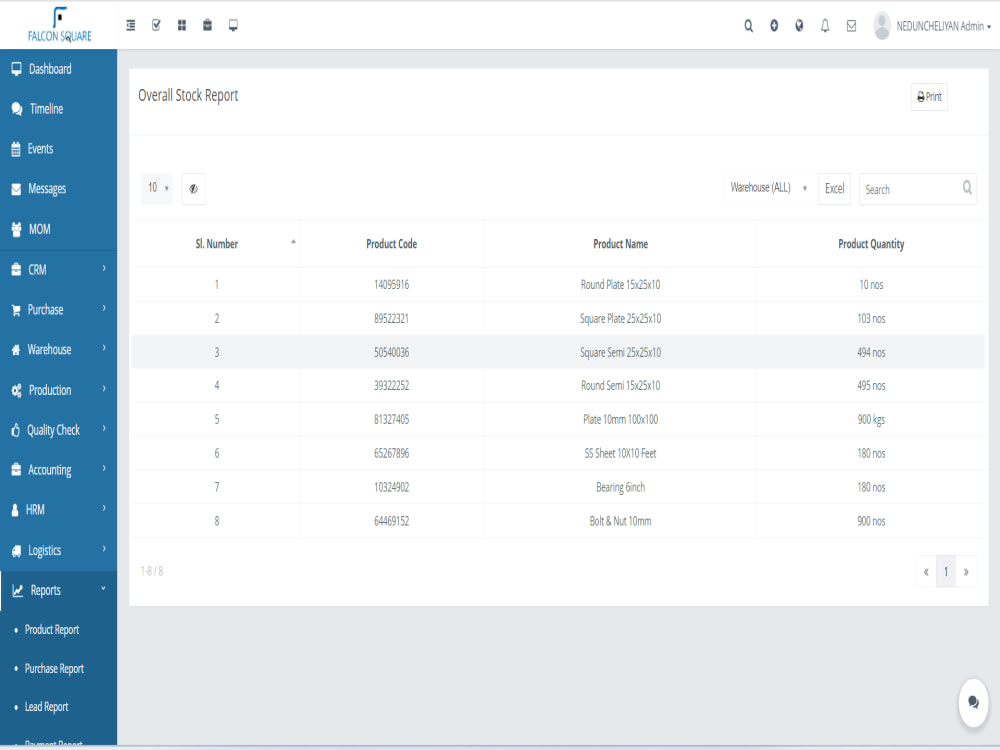
Task: Click the 1-8 / 8 record count text
Action: tap(152, 571)
